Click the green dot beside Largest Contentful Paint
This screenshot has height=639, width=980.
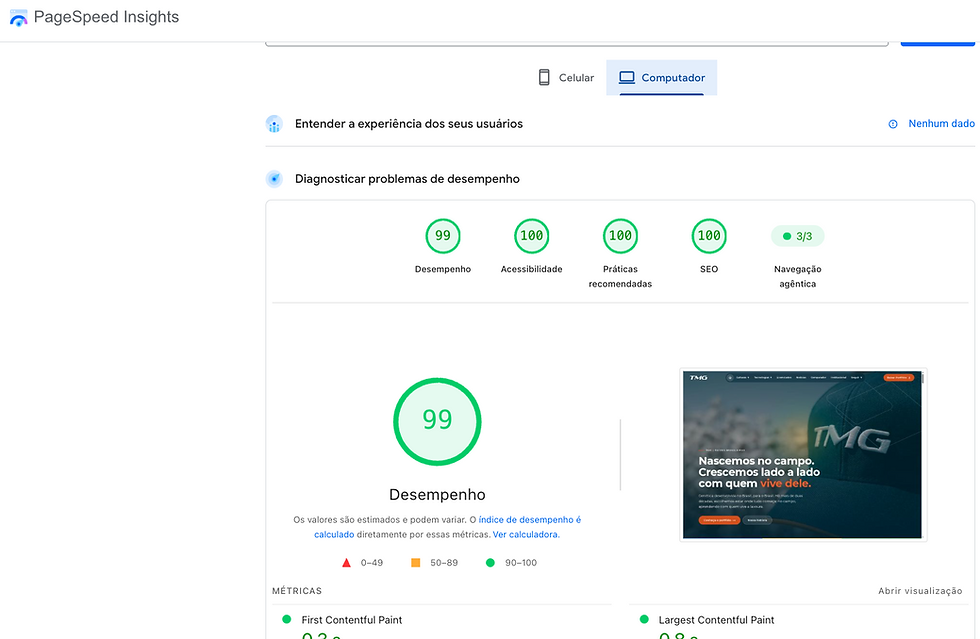tap(644, 619)
